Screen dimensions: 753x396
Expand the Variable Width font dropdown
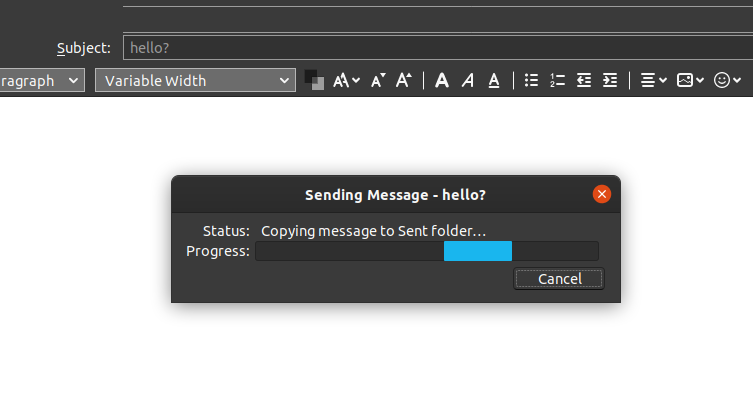[x=195, y=80]
